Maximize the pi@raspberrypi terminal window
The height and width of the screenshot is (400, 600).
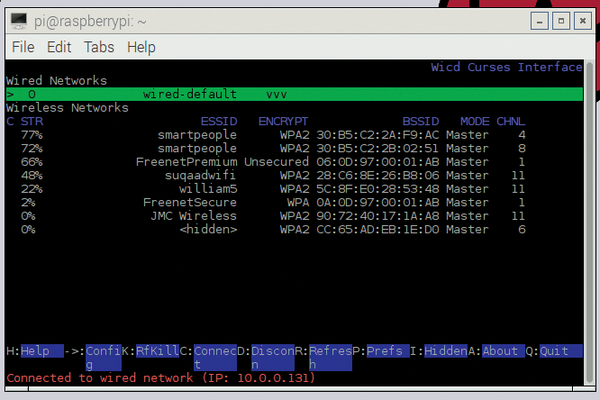coord(561,21)
